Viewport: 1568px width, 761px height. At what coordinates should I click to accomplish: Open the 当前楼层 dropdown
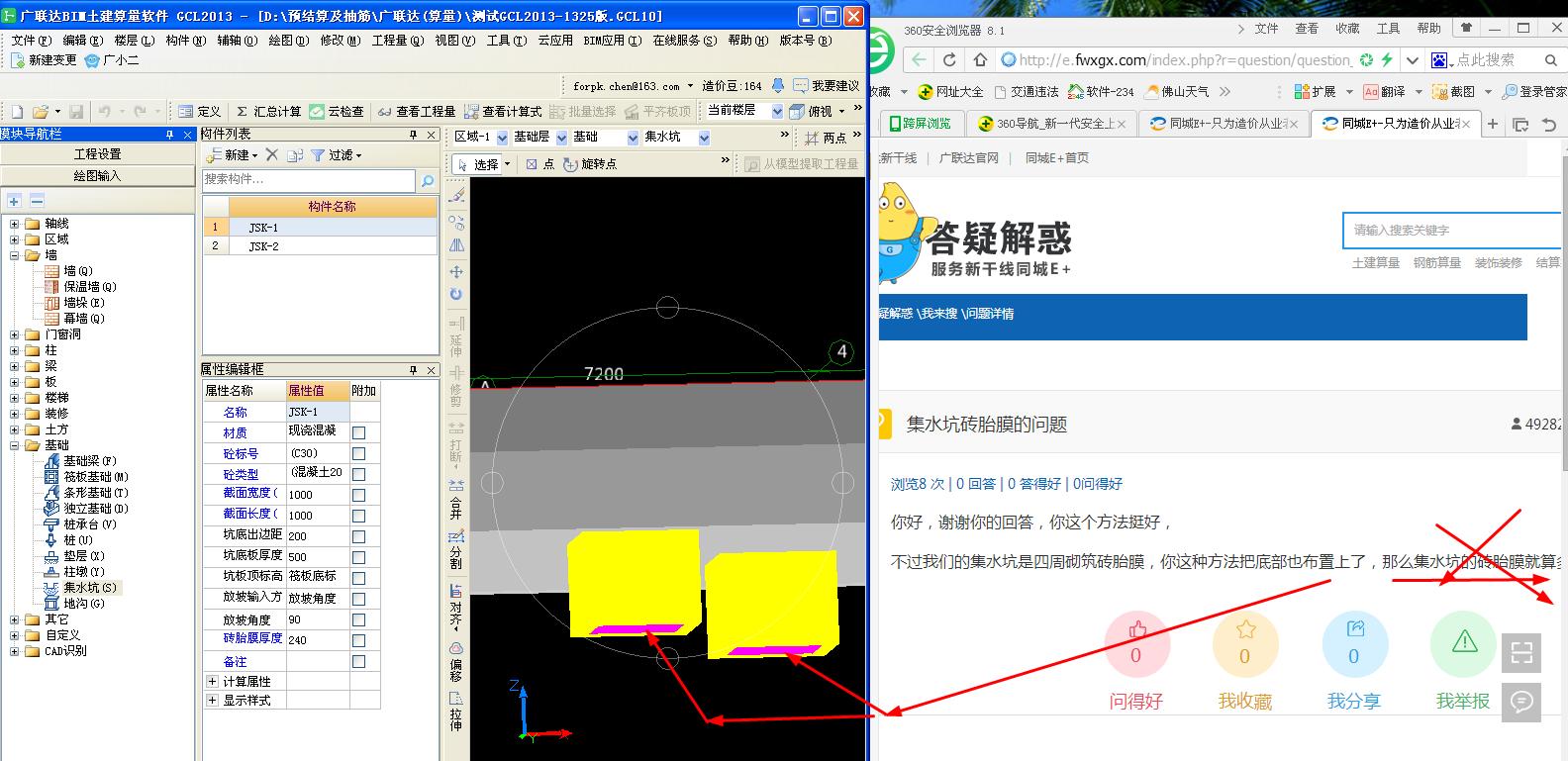[777, 111]
